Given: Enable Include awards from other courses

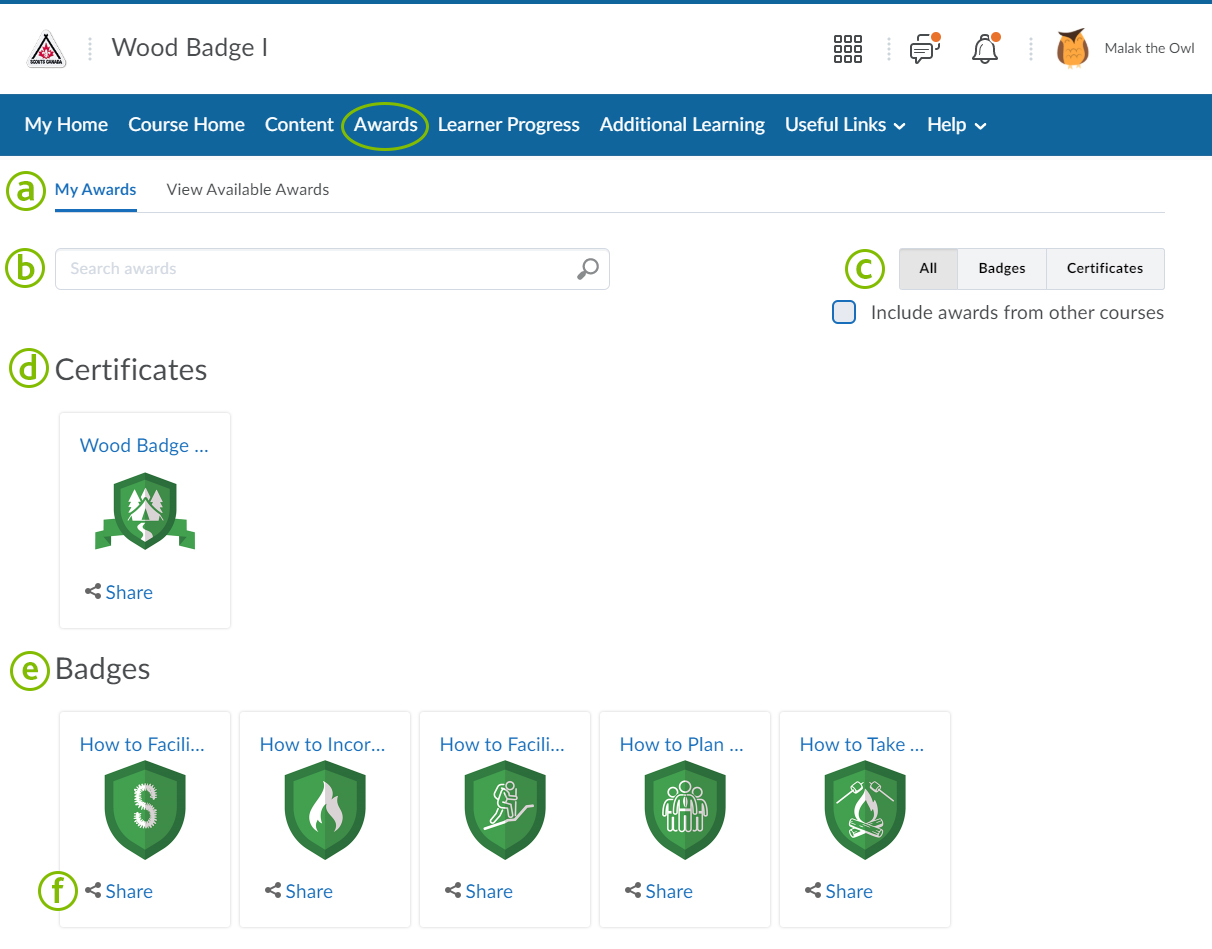Looking at the screenshot, I should pos(844,312).
